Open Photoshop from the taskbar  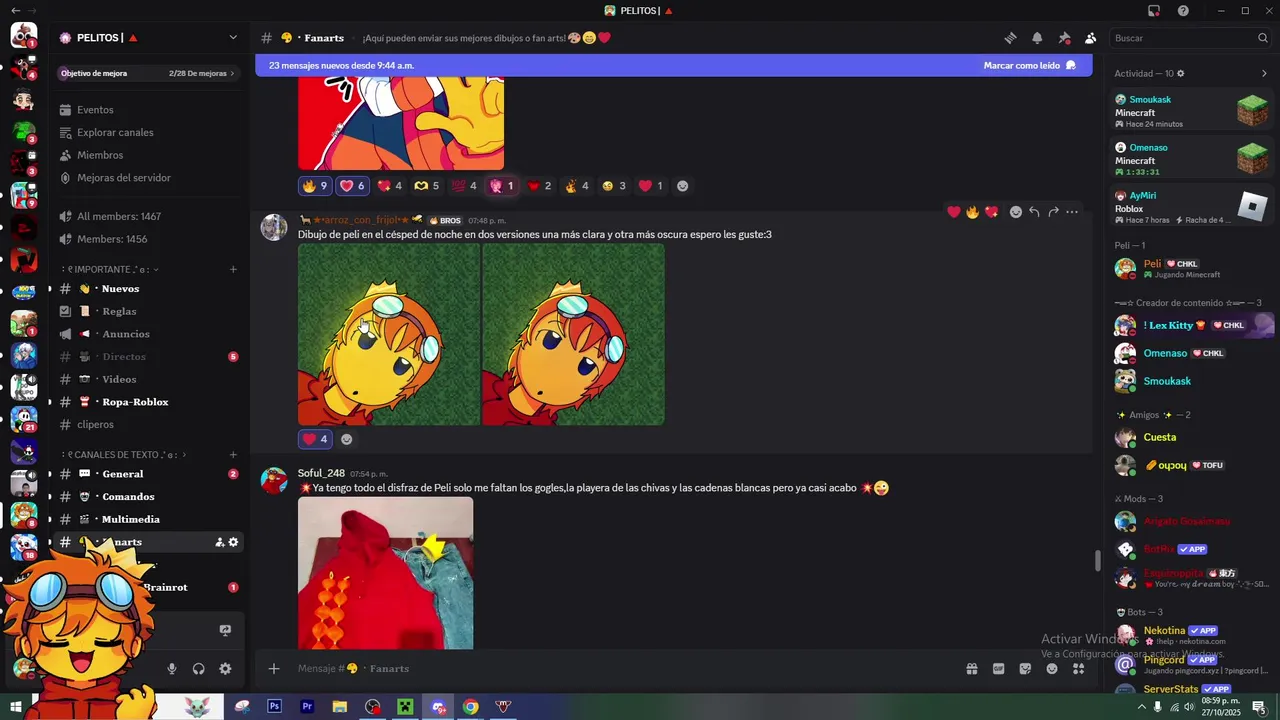[x=274, y=707]
